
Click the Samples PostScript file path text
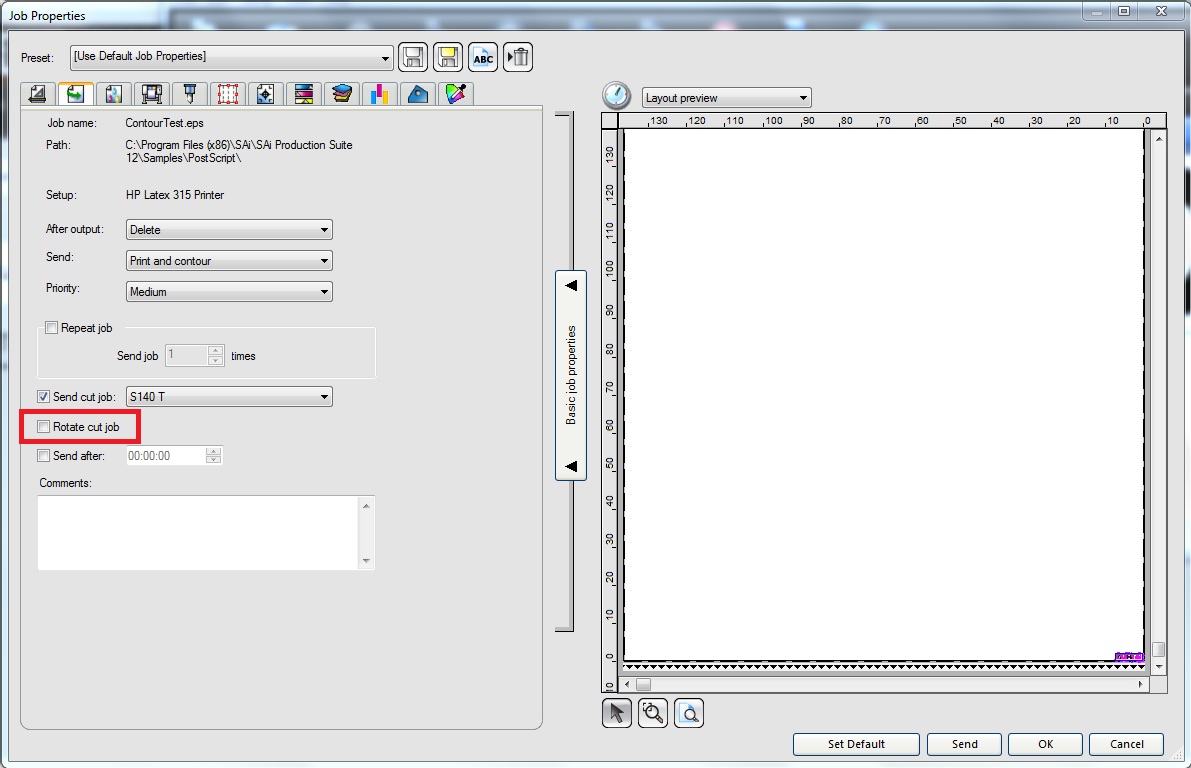pyautogui.click(x=239, y=151)
